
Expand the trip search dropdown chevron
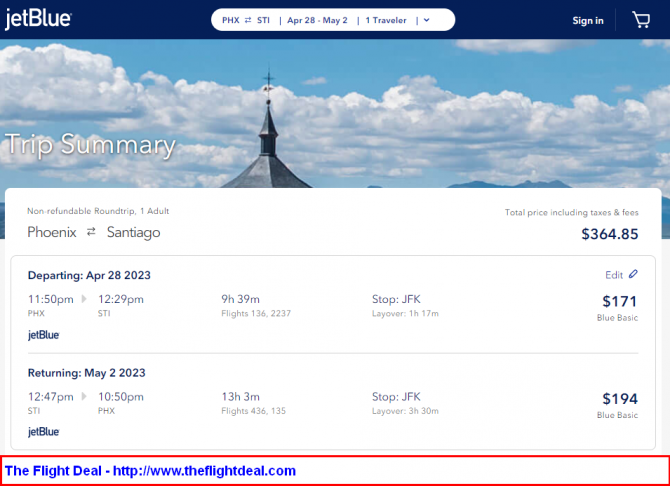426,20
